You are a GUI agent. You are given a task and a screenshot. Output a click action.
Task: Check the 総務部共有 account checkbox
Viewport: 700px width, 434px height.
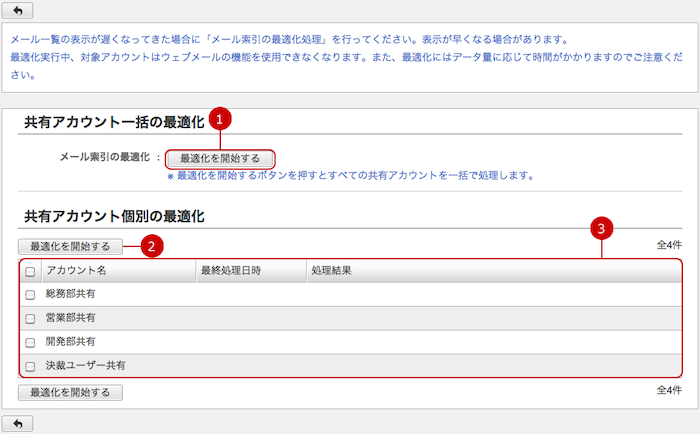coord(30,295)
